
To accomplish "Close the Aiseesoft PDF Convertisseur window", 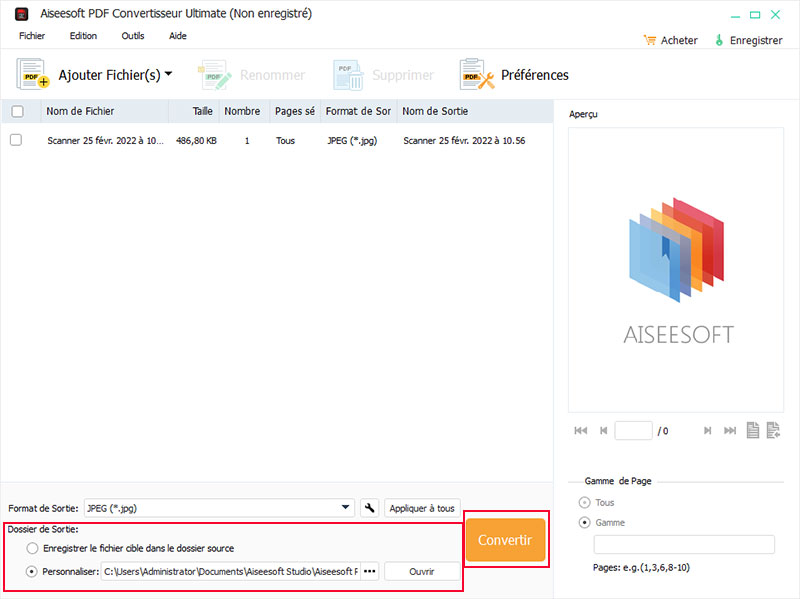I will (x=776, y=14).
